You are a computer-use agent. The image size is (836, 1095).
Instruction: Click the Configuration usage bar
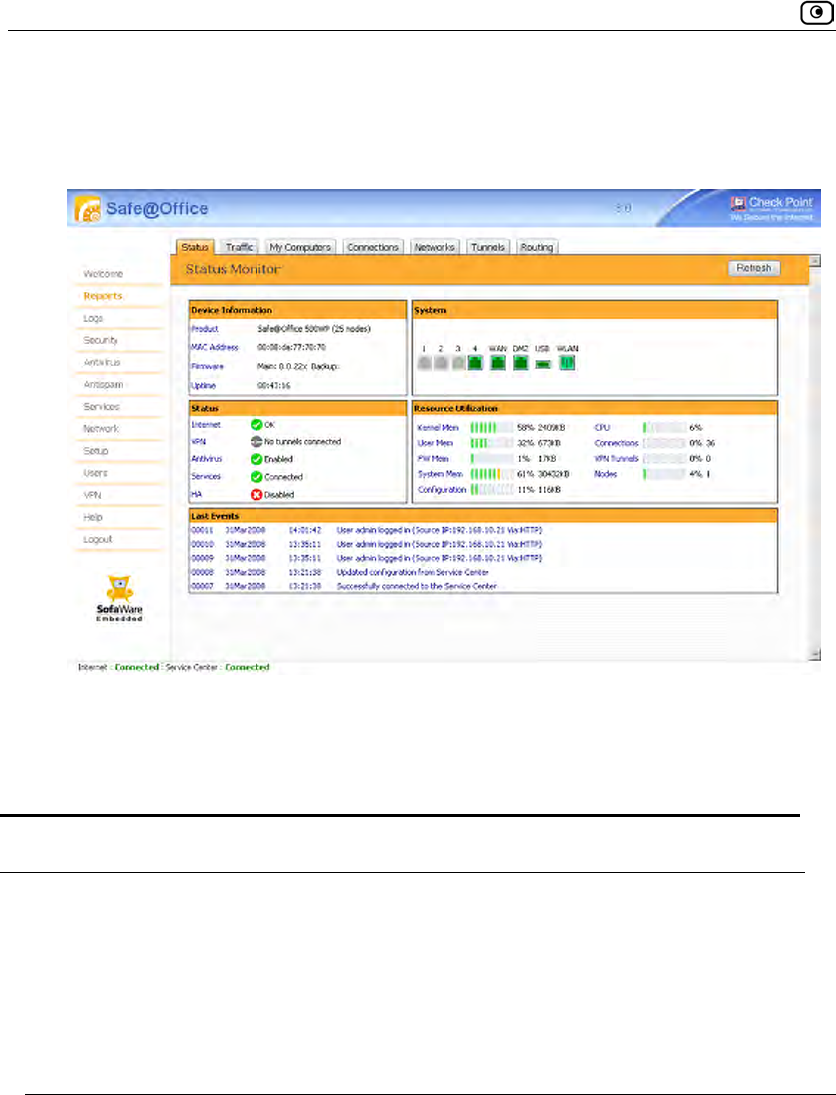[x=492, y=490]
